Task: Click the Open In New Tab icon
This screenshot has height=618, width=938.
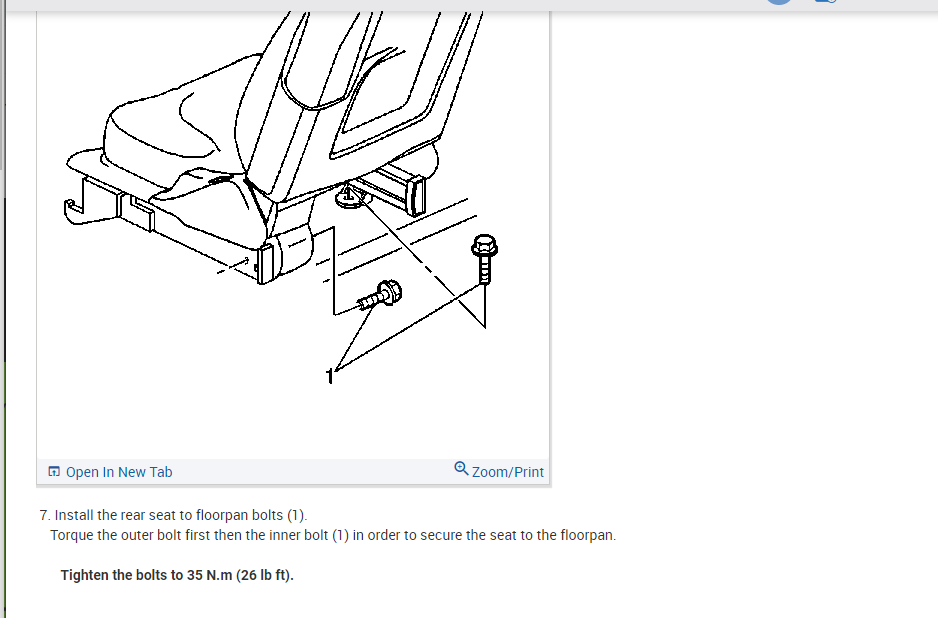Action: (x=54, y=471)
